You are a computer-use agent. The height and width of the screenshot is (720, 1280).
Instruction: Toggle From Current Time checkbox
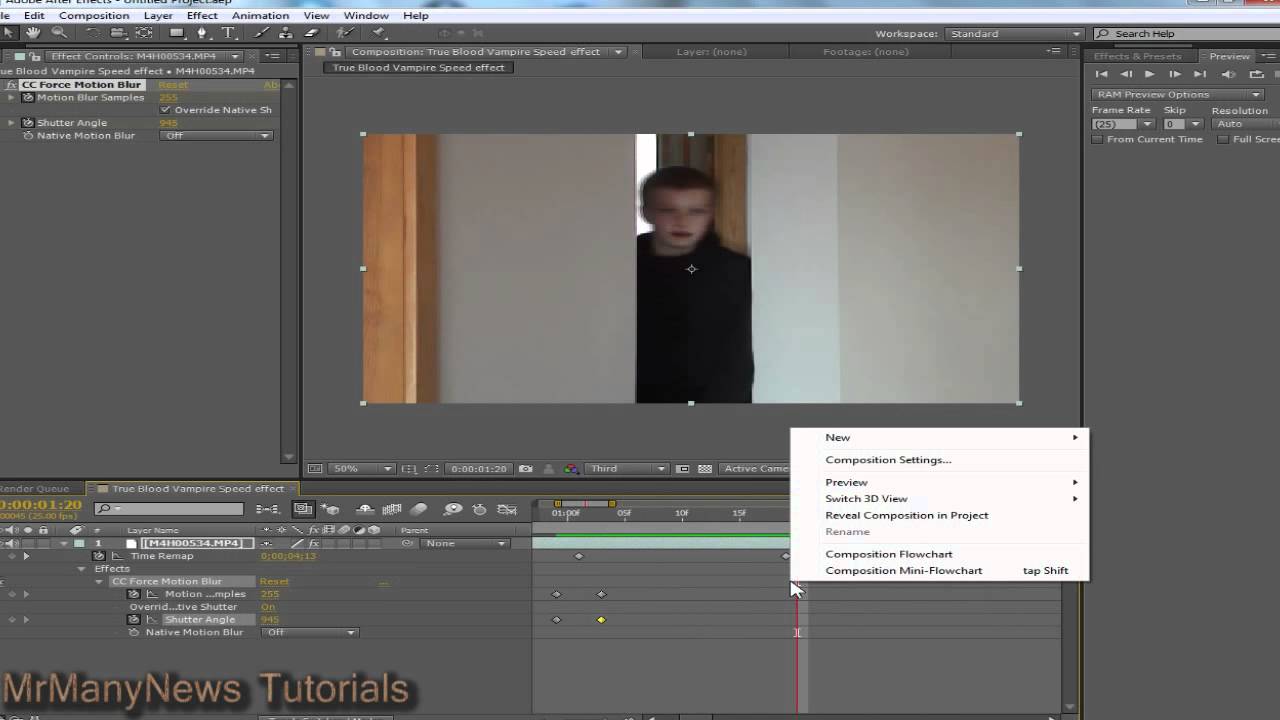tap(1097, 139)
